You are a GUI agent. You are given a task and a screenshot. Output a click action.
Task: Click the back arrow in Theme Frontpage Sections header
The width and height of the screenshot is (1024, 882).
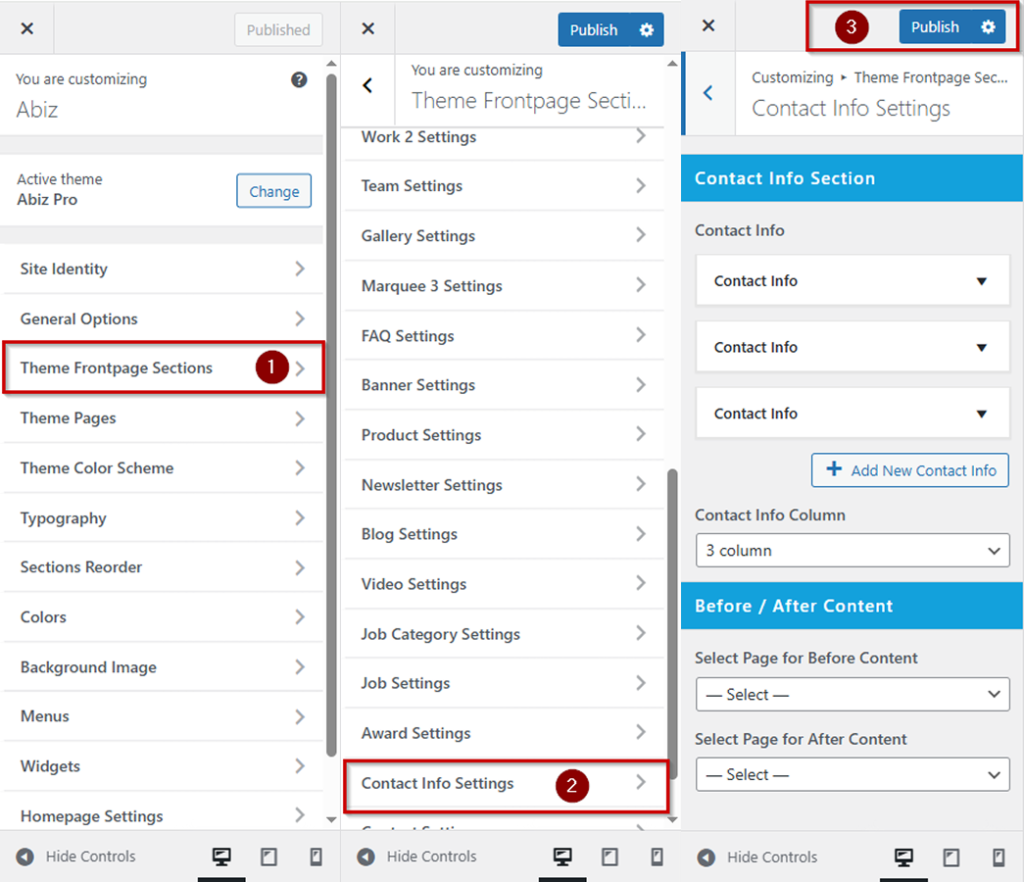click(x=368, y=86)
